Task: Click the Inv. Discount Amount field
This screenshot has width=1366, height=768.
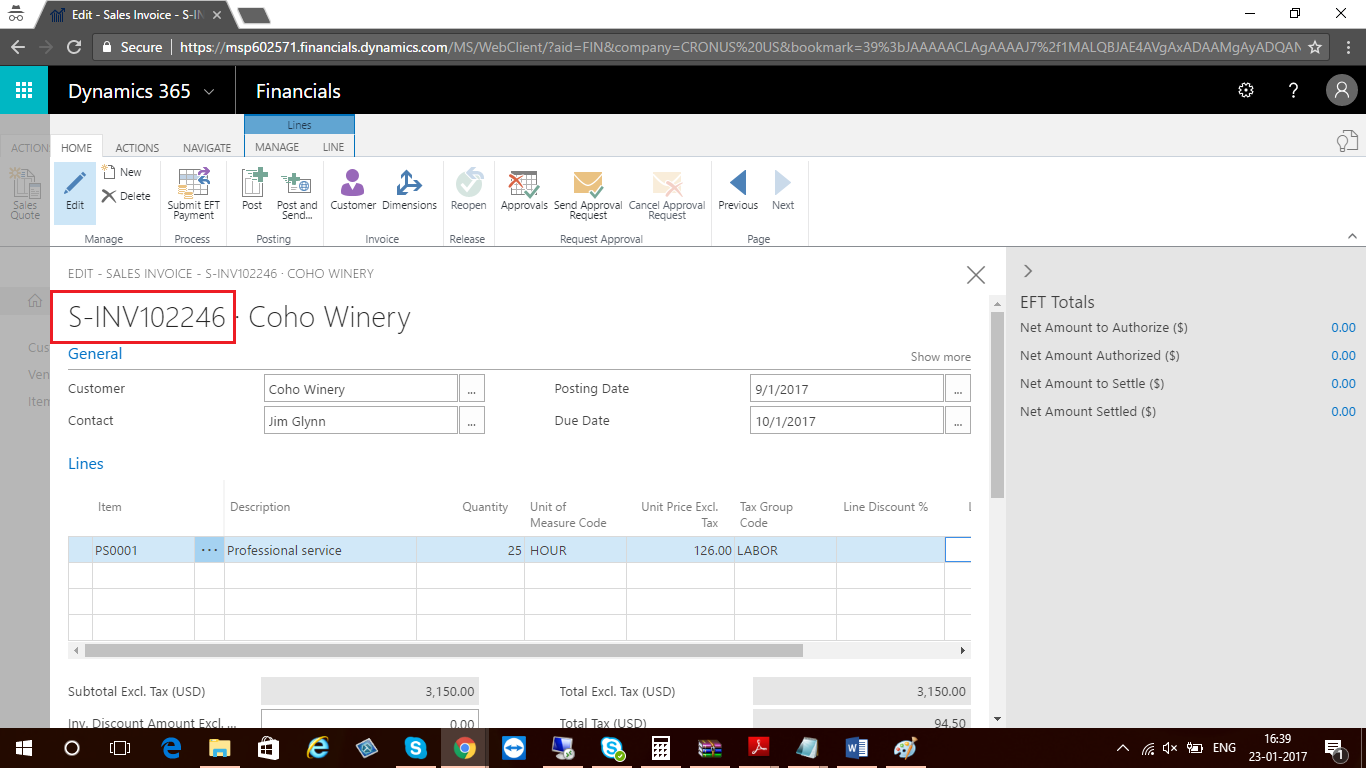Action: [370, 719]
